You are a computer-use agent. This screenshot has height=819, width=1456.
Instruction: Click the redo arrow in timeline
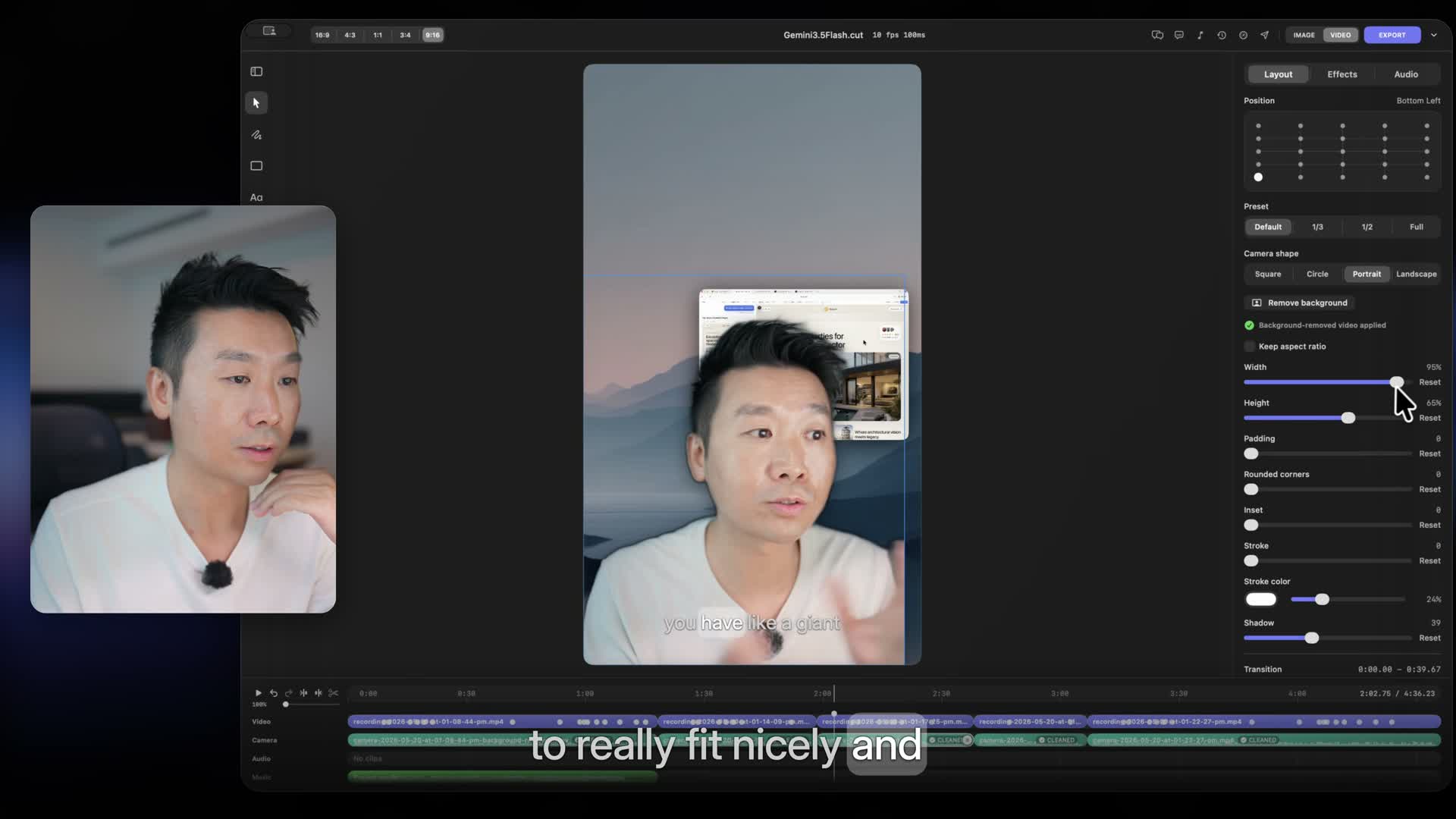pos(288,693)
